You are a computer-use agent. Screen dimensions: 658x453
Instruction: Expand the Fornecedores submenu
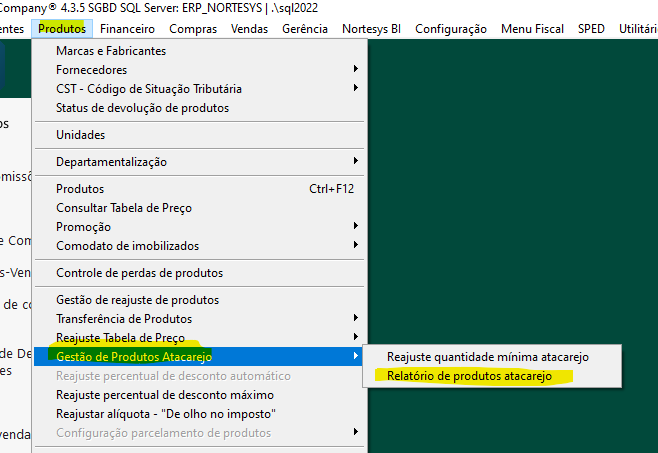[91, 70]
